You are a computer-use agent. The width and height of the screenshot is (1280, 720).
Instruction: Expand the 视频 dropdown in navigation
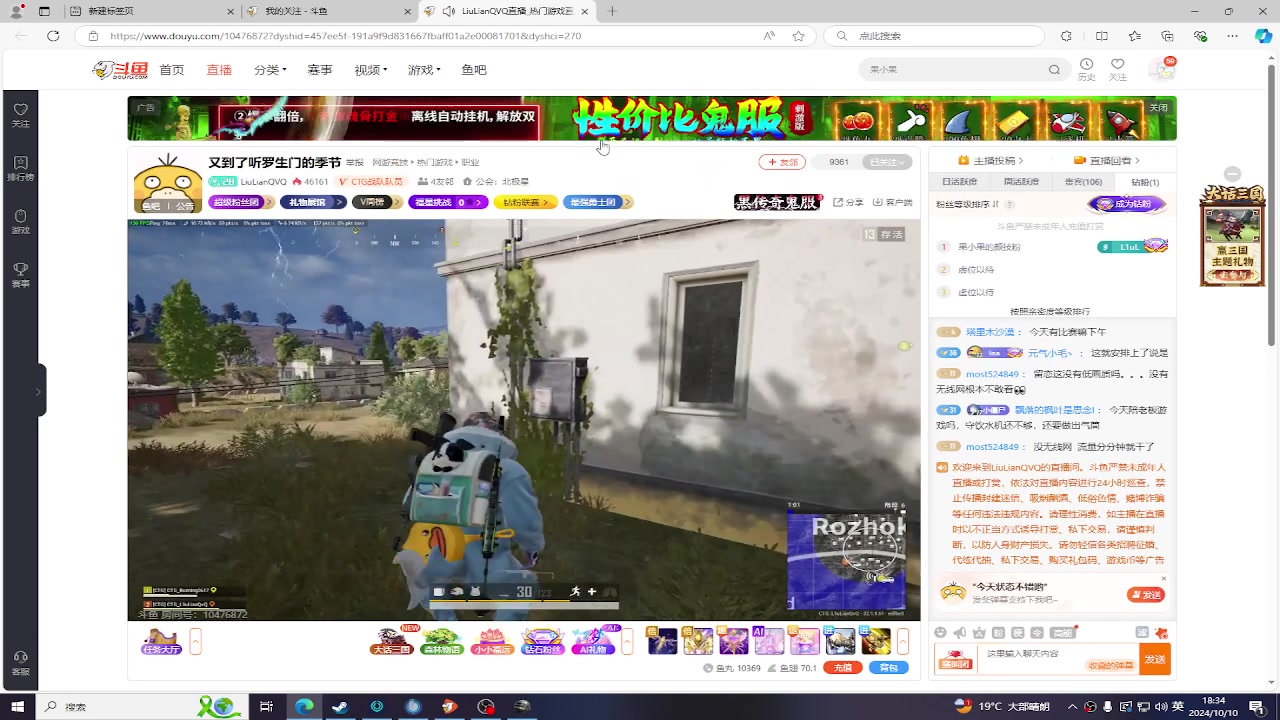(x=370, y=70)
